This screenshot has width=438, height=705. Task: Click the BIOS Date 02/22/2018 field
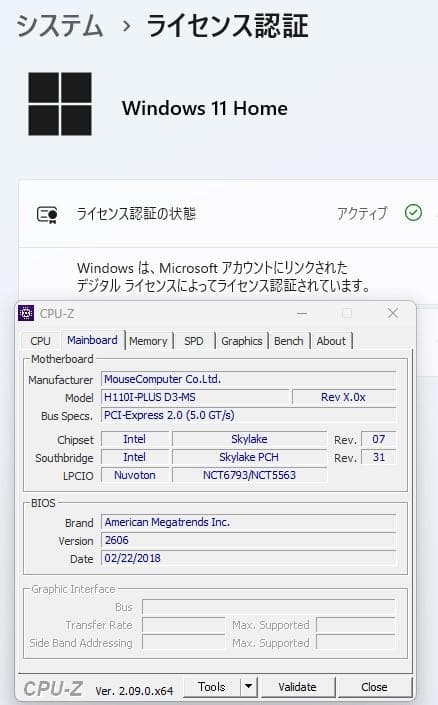click(x=249, y=558)
